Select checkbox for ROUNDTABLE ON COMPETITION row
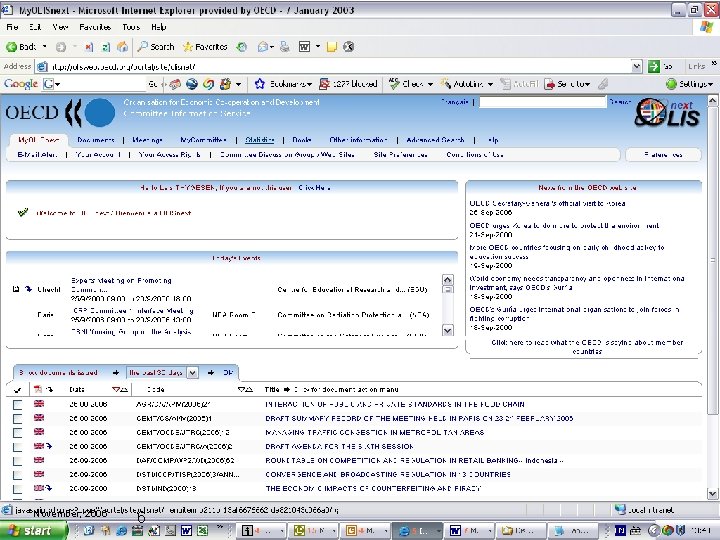720x540 pixels. (x=18, y=460)
